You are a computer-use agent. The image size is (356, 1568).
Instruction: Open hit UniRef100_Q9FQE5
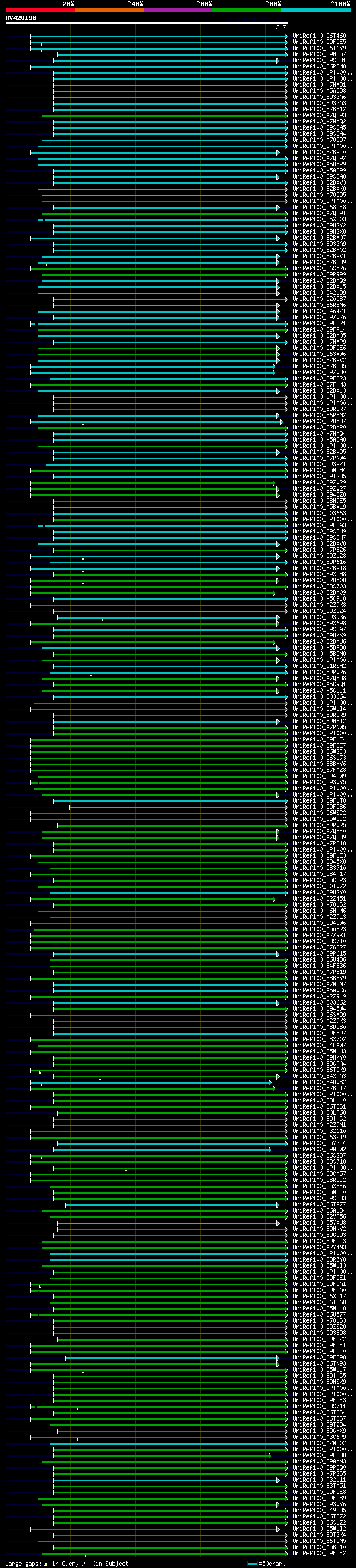tap(319, 42)
